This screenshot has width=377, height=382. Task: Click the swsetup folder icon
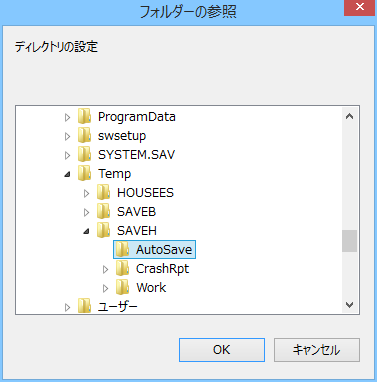(85, 135)
